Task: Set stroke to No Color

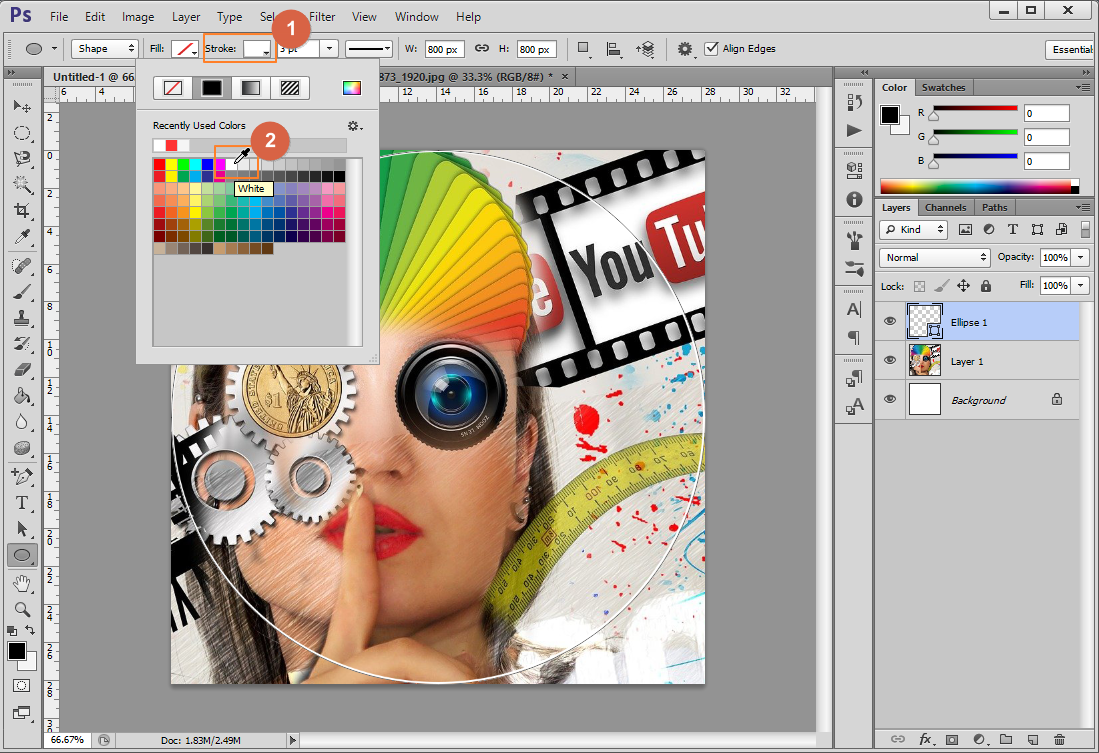Action: (x=173, y=88)
